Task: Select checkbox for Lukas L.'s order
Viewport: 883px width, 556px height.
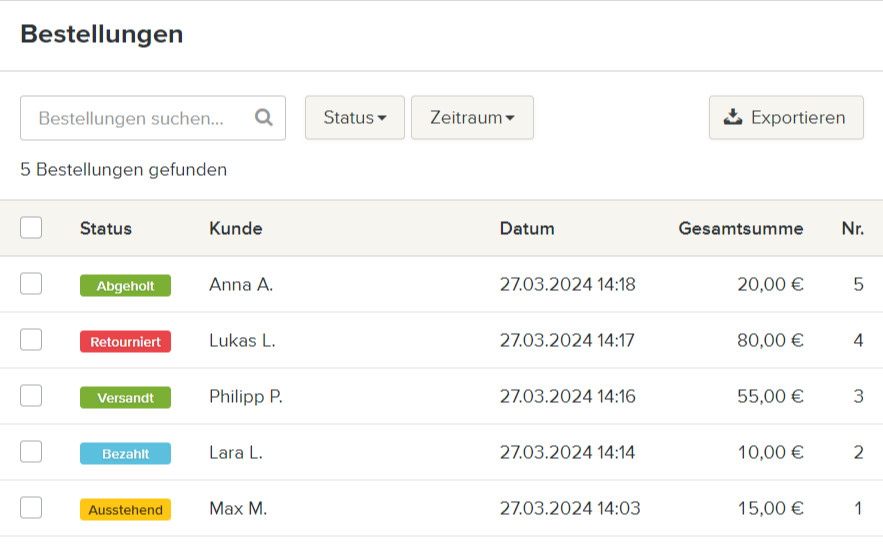Action: (x=31, y=340)
